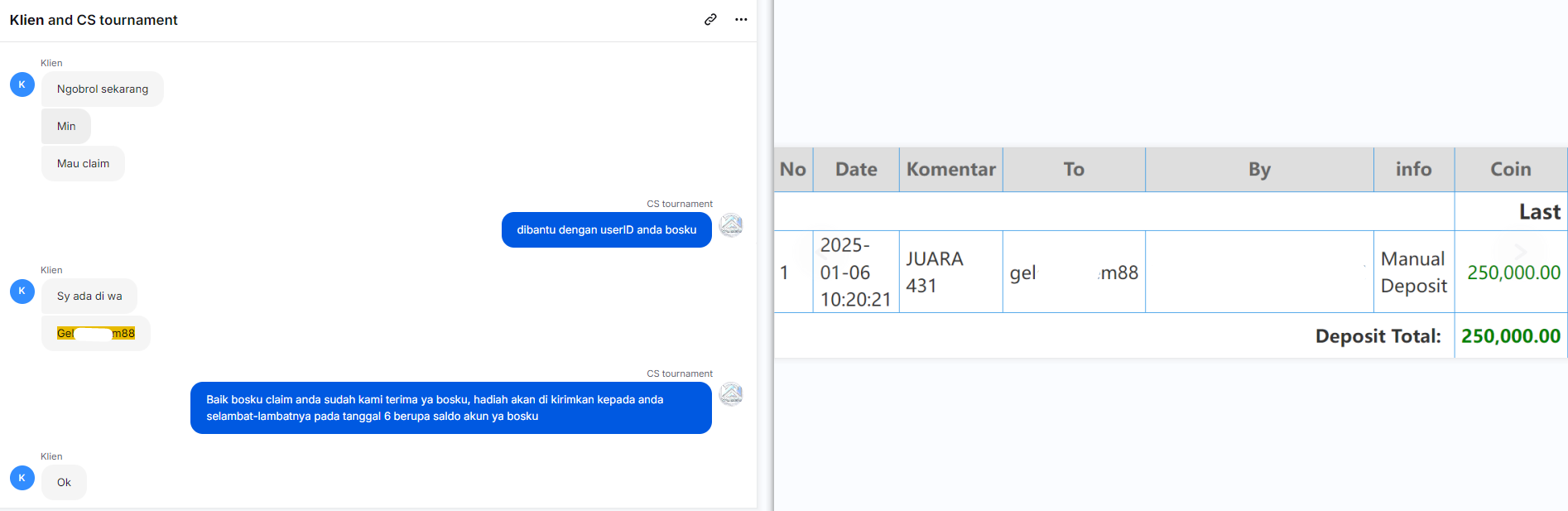The width and height of the screenshot is (1568, 511).
Task: Click CS tournament avatar beside userID message
Action: coord(731,224)
